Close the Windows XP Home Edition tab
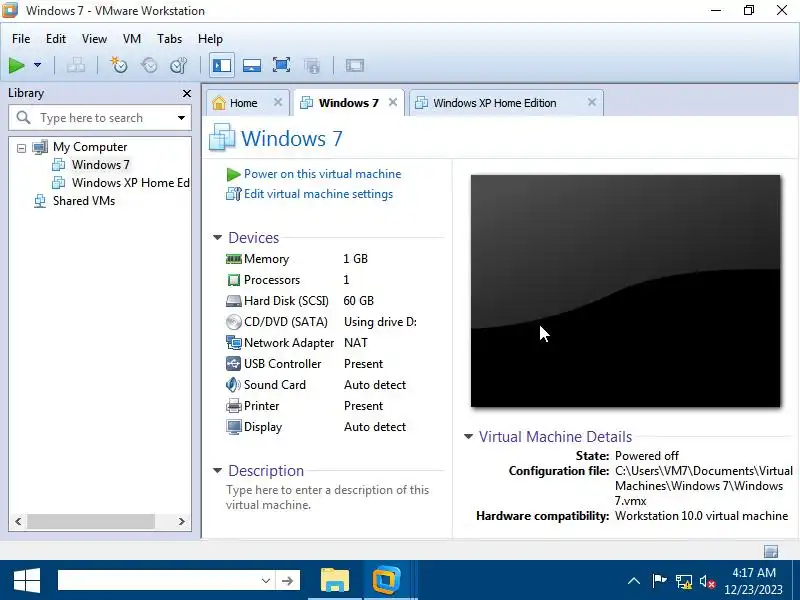The height and width of the screenshot is (600, 800). (592, 102)
